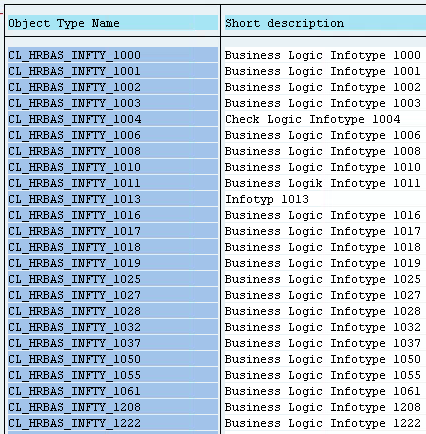Select row CL_HRBAS_INFTY_1002

(x=113, y=87)
